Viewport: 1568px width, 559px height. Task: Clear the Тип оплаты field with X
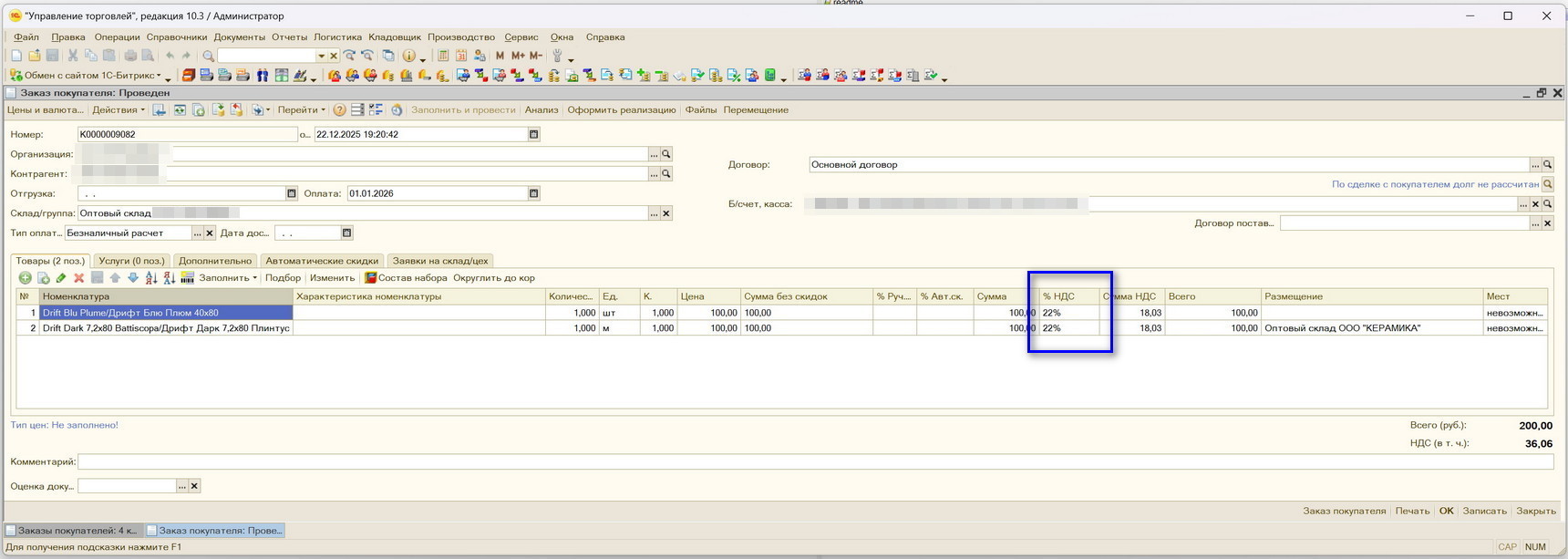(x=210, y=233)
